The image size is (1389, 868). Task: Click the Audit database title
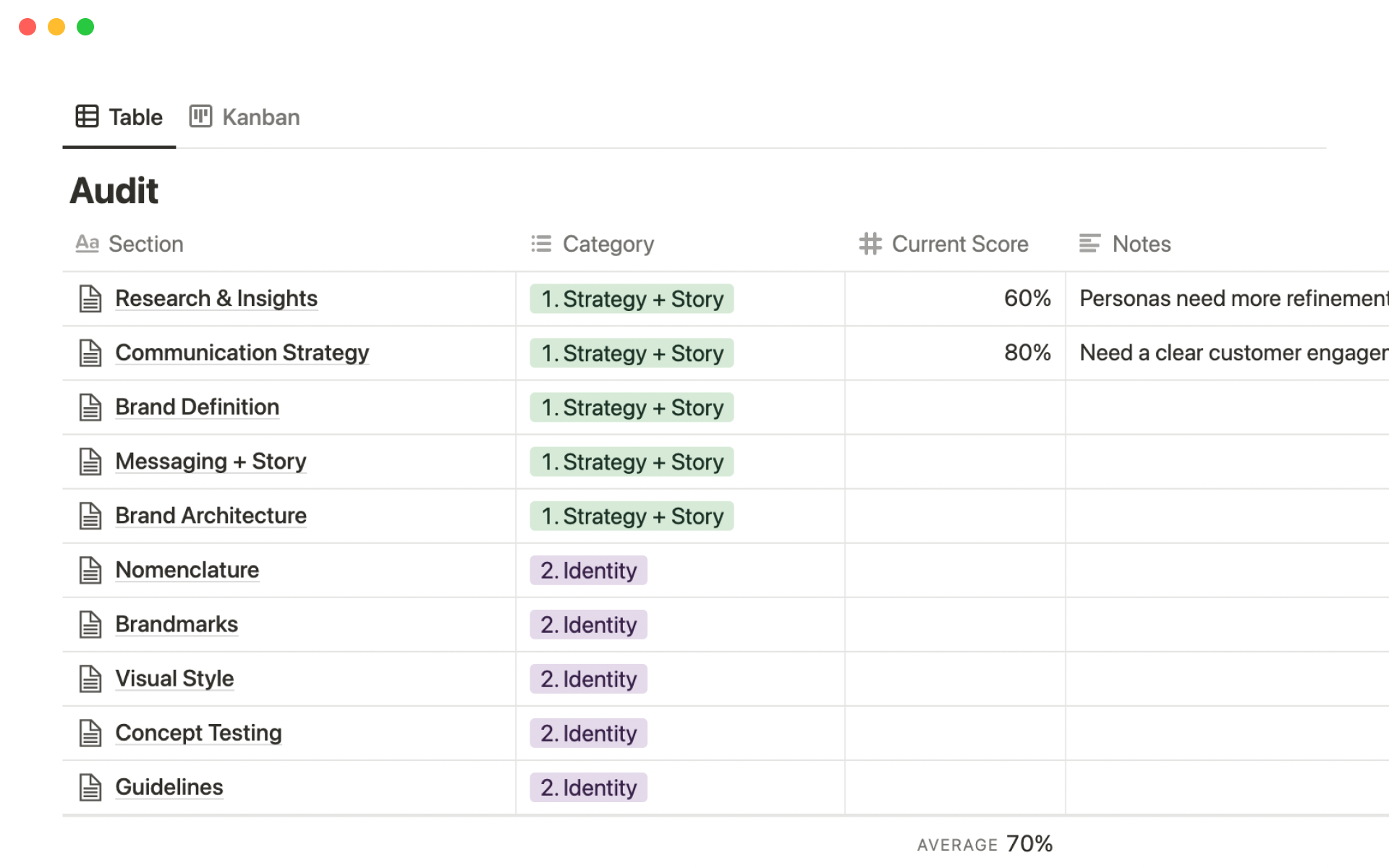pos(114,191)
